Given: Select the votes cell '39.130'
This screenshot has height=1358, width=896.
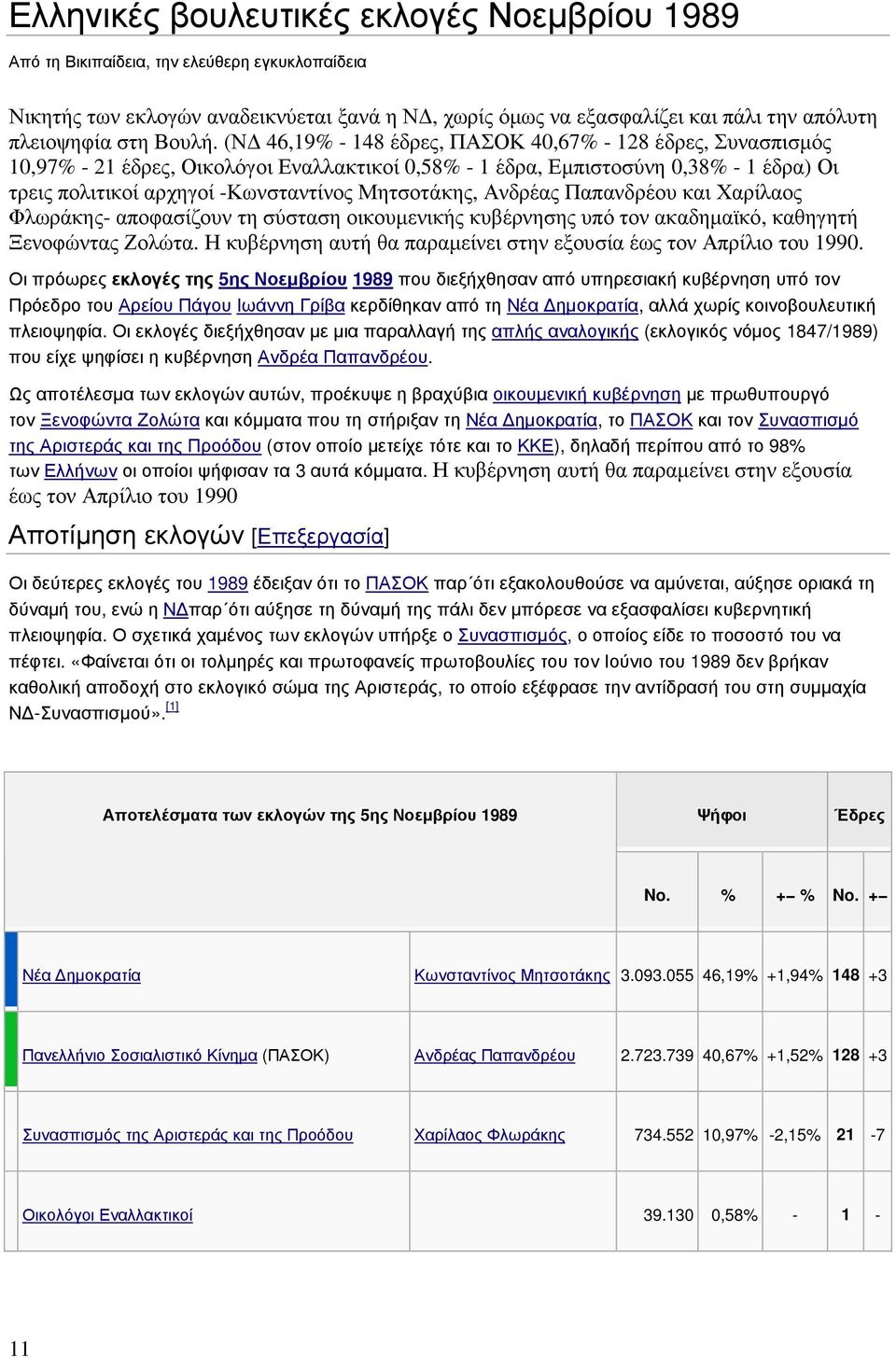Looking at the screenshot, I should coord(668,1215).
